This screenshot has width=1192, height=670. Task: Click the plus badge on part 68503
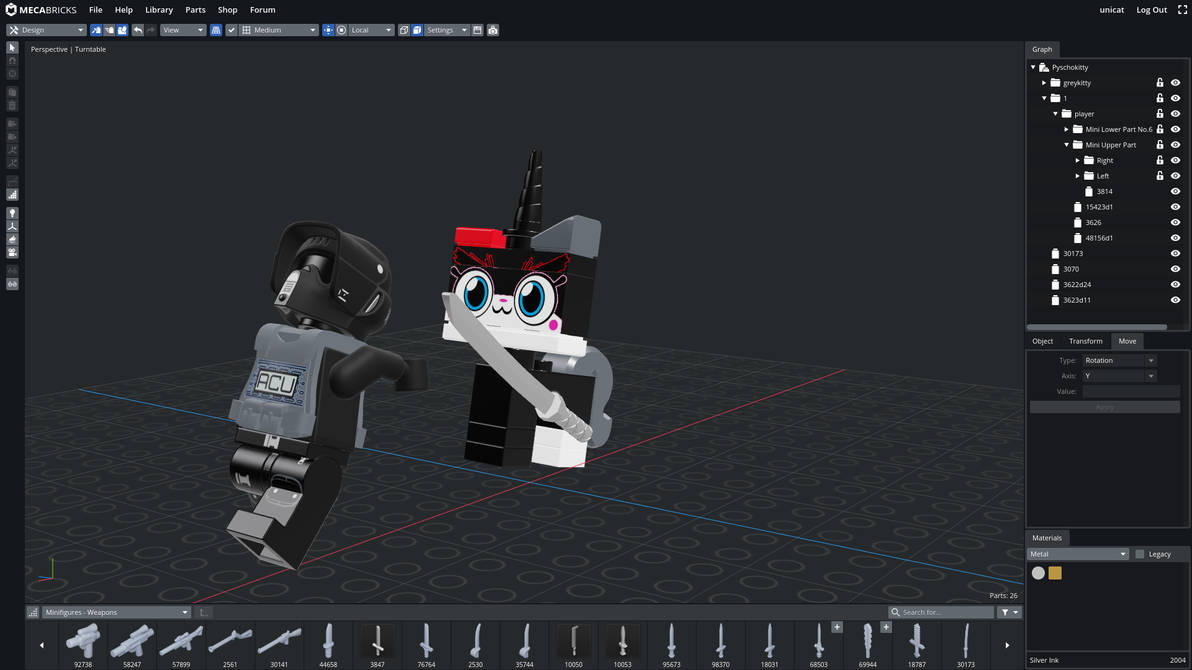pyautogui.click(x=837, y=627)
